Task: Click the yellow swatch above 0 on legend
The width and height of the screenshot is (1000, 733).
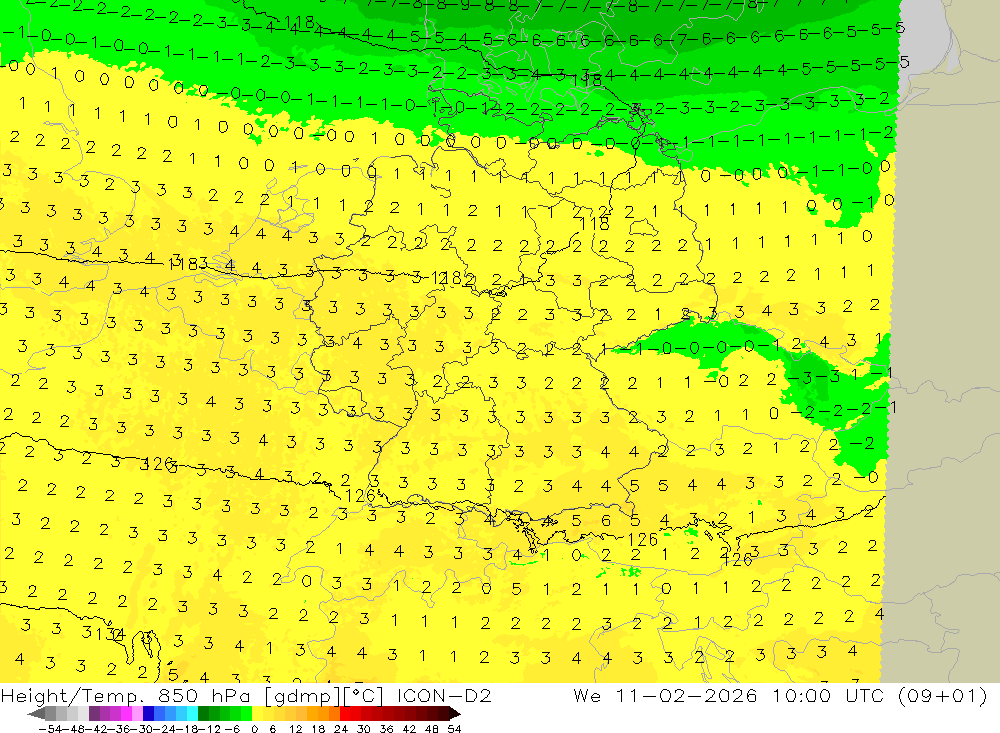Action: pos(258,713)
